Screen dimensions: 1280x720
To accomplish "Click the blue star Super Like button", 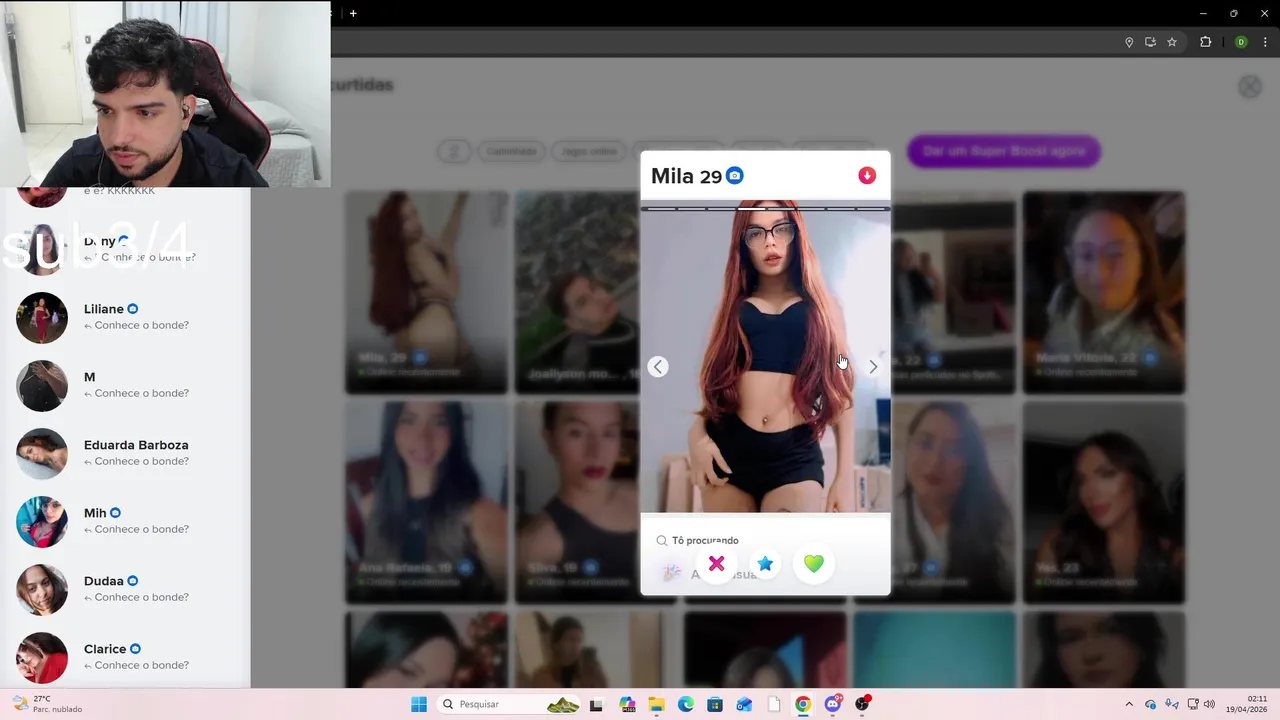I will tap(765, 564).
